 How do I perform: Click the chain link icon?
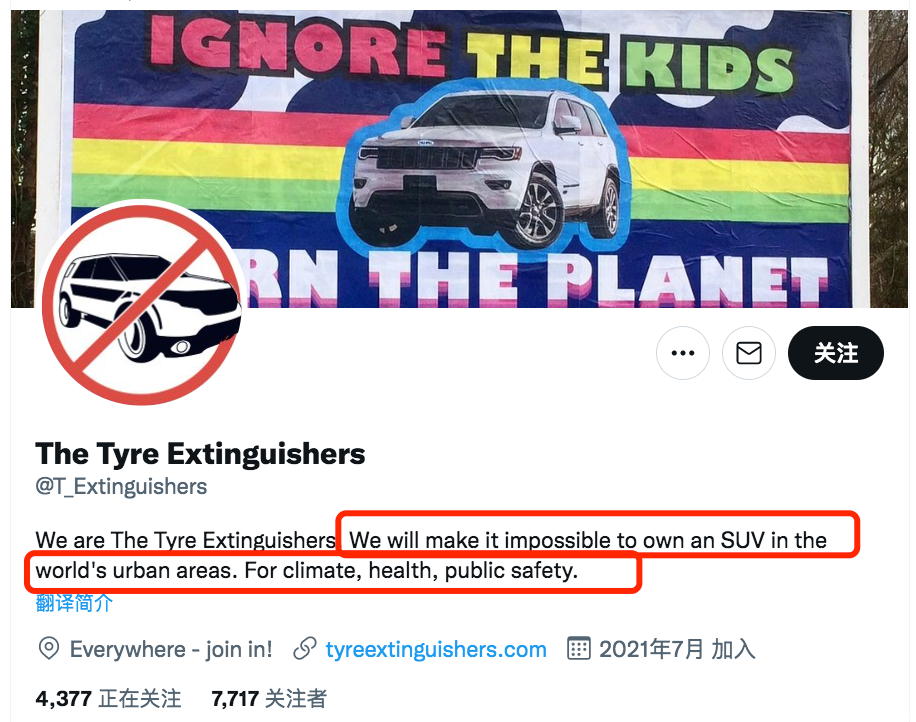(305, 649)
